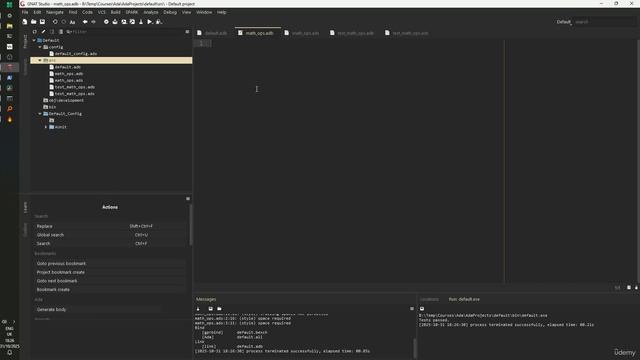Run the Global search action

click(110, 235)
